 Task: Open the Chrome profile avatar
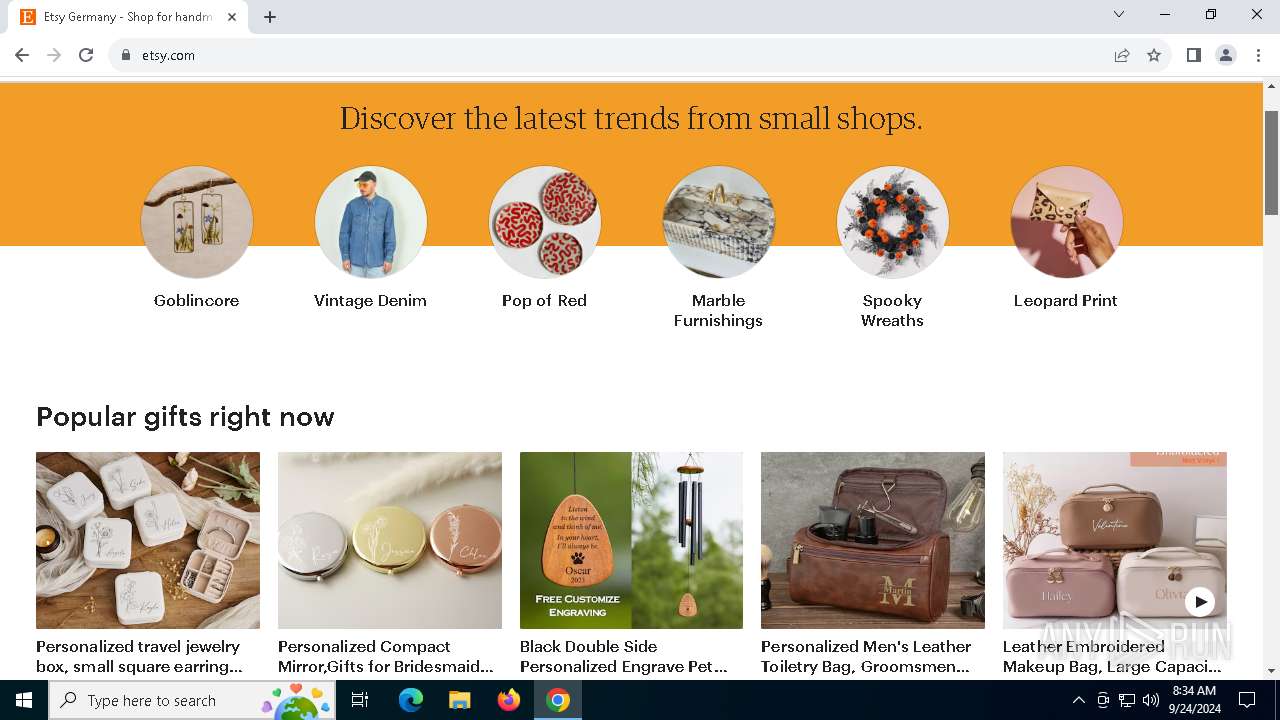click(1226, 55)
